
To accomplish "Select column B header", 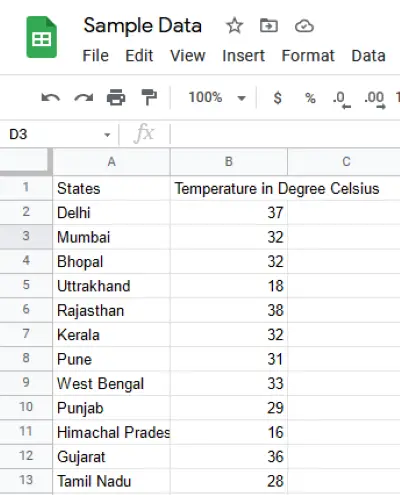I will [229, 162].
